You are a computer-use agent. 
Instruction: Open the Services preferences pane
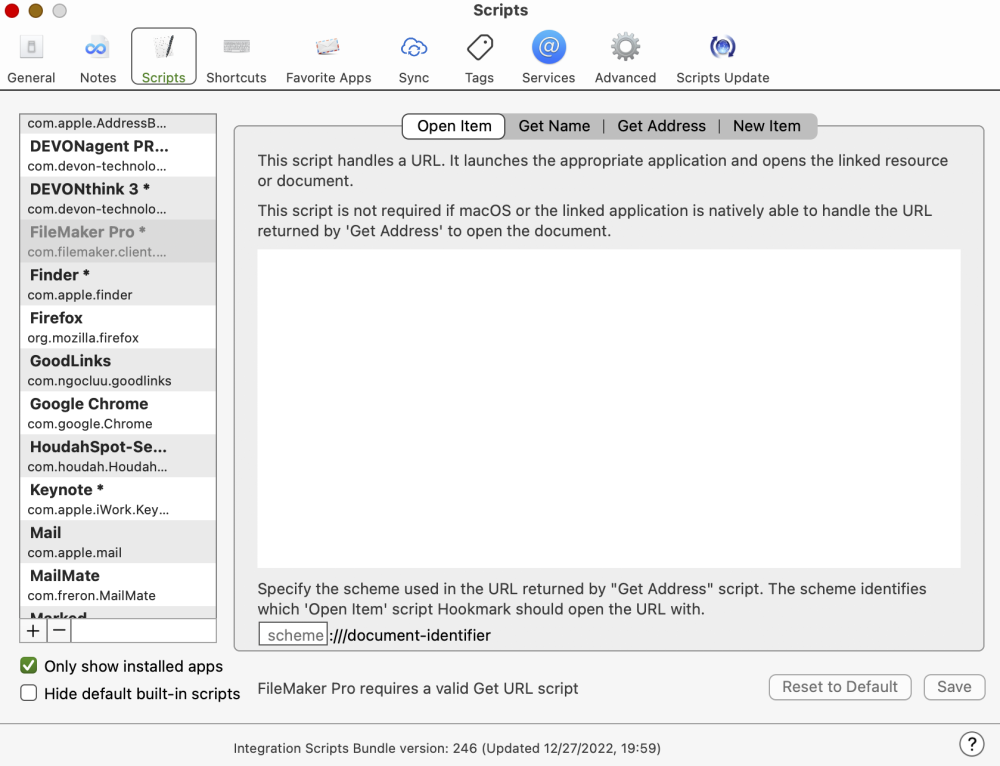point(548,58)
